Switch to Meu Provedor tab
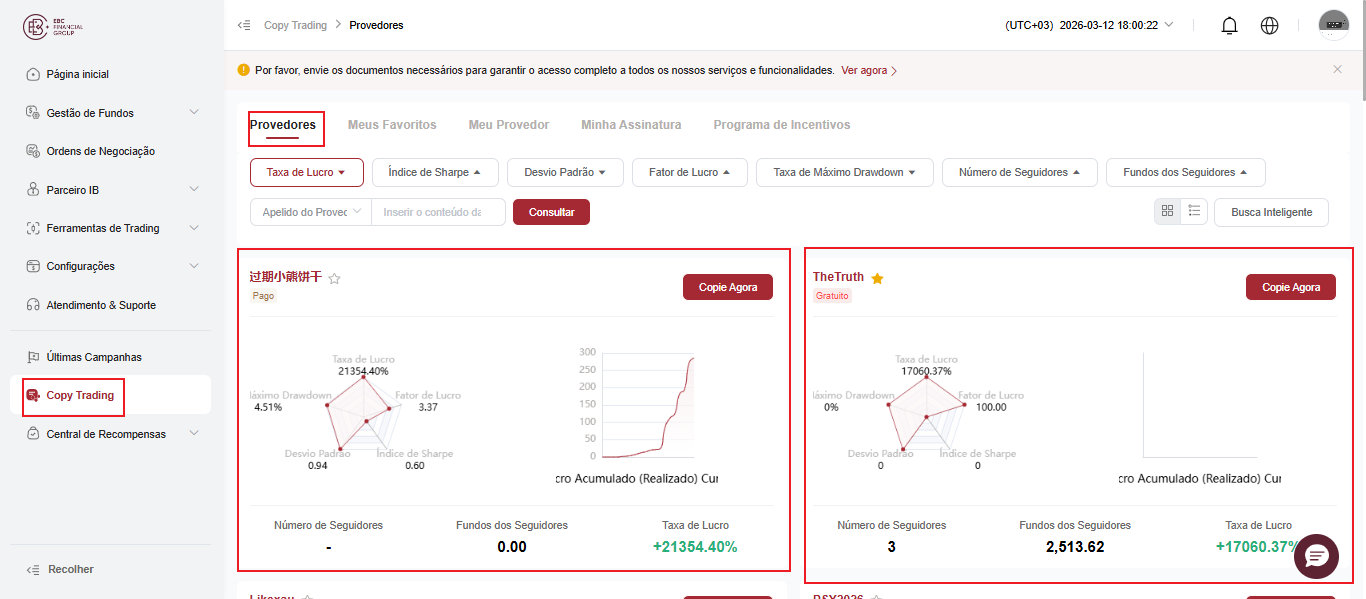 tap(509, 125)
